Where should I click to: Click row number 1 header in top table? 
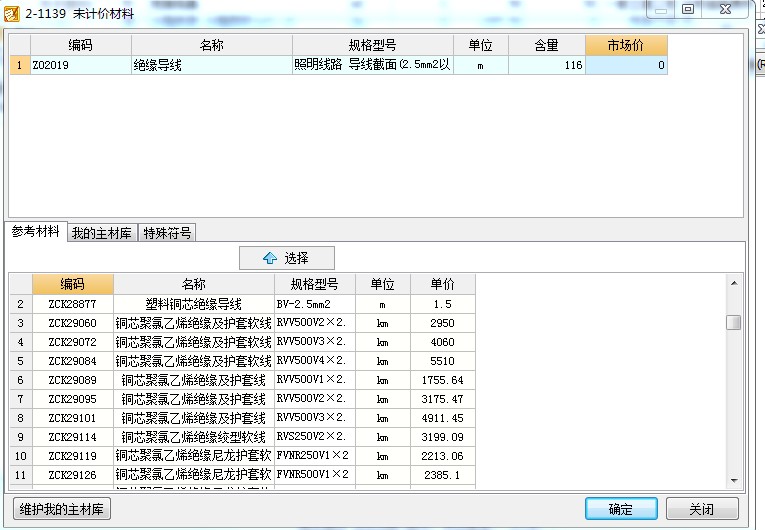coord(20,65)
